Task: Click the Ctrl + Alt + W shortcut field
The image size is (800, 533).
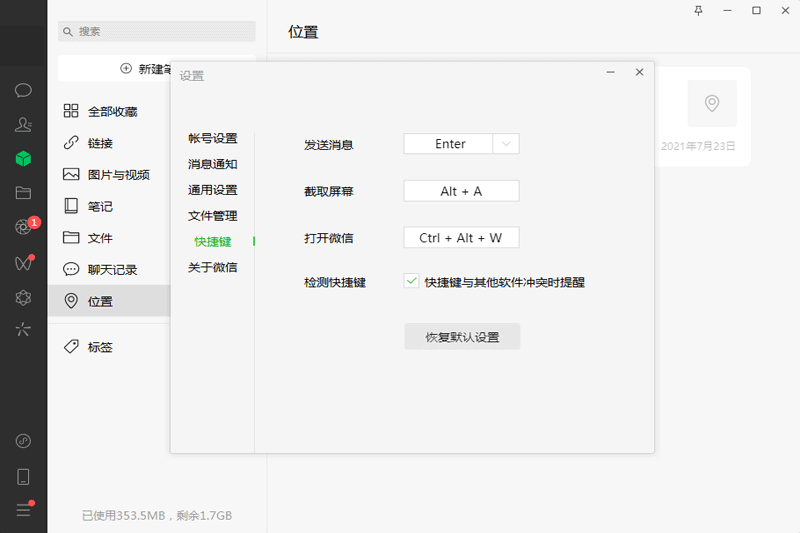Action: tap(461, 238)
